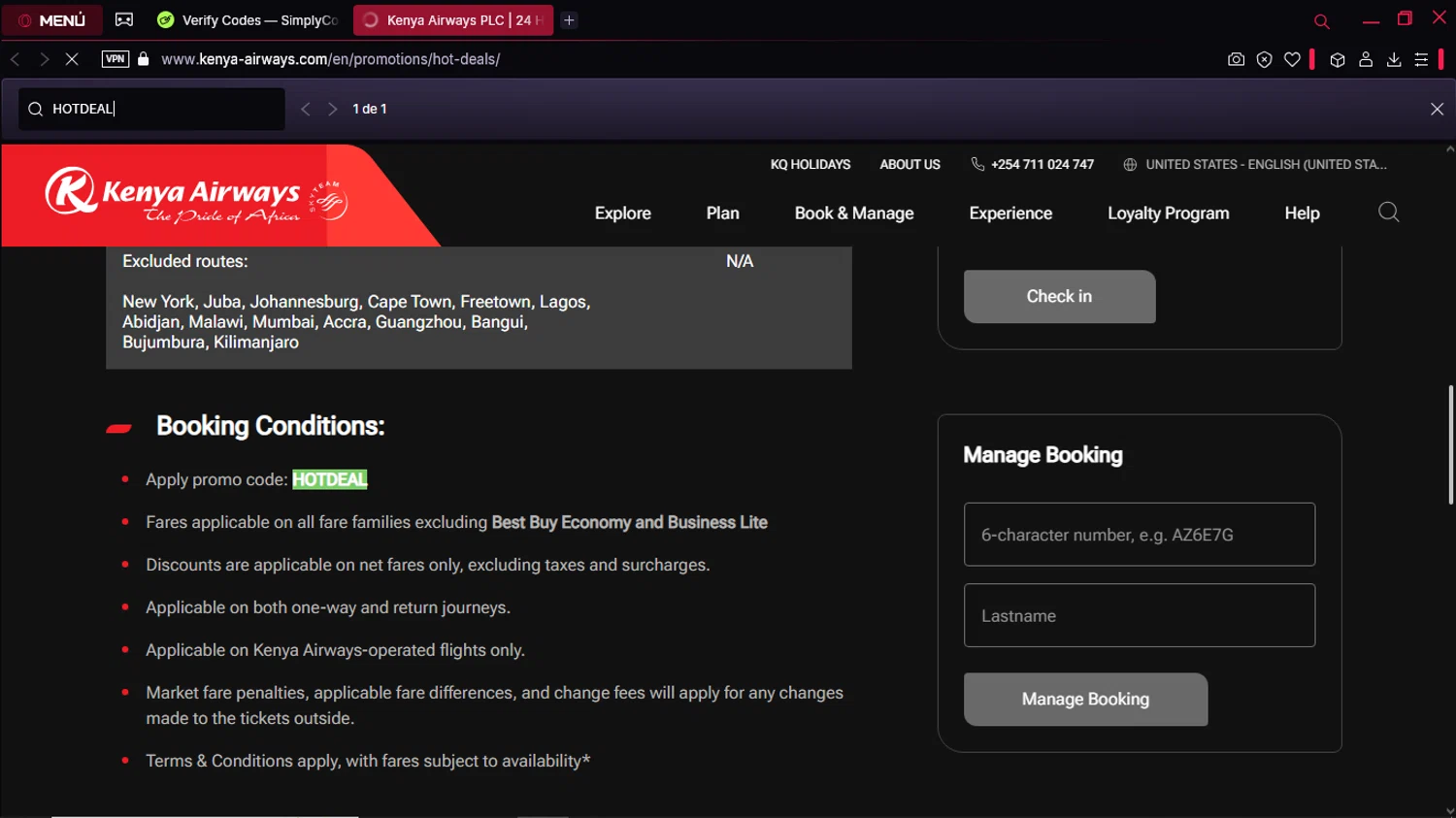Viewport: 1456px width, 818px height.
Task: Open a new tab with plus button
Action: tap(570, 19)
